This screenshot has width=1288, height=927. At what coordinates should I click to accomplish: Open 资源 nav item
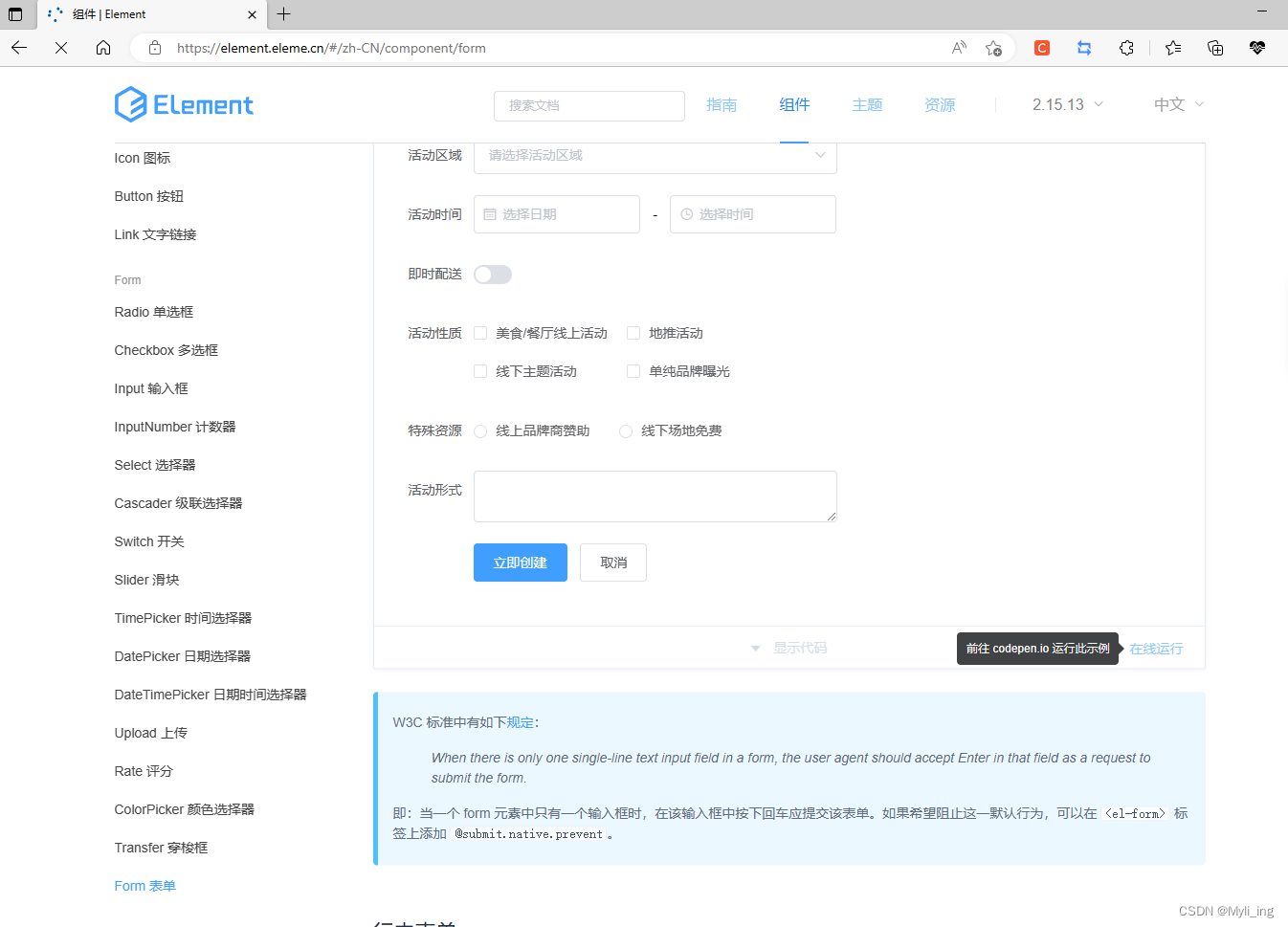940,104
